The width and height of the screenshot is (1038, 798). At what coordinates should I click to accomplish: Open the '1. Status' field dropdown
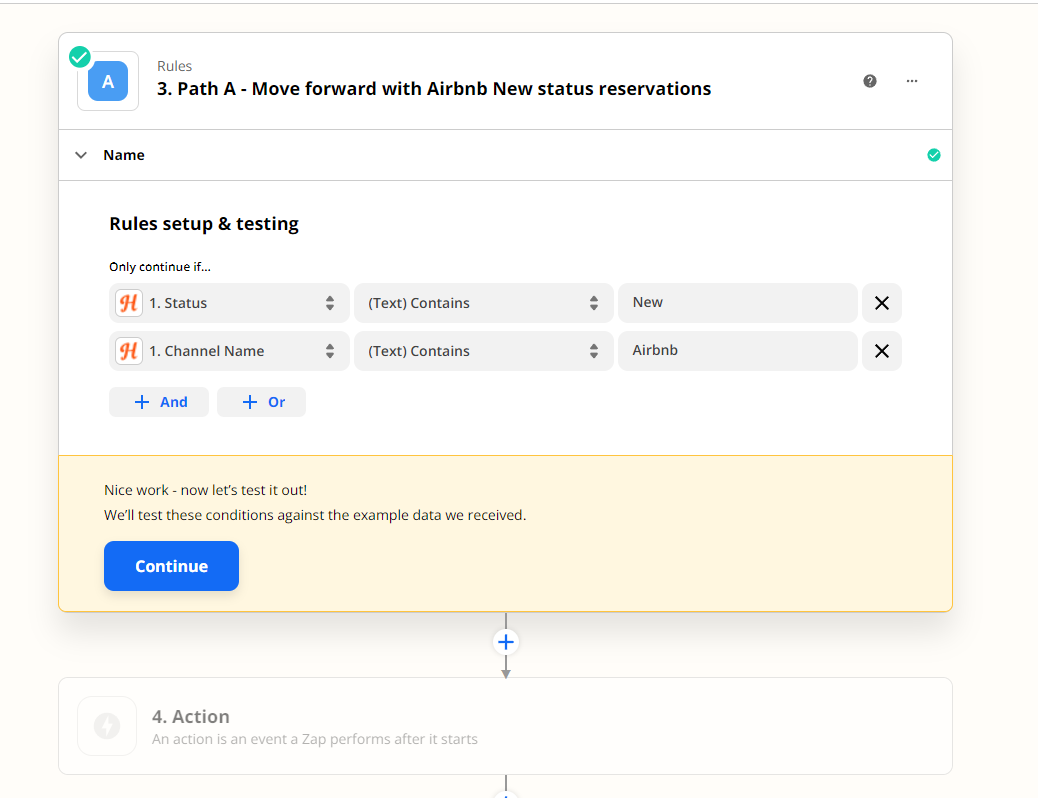click(x=229, y=303)
